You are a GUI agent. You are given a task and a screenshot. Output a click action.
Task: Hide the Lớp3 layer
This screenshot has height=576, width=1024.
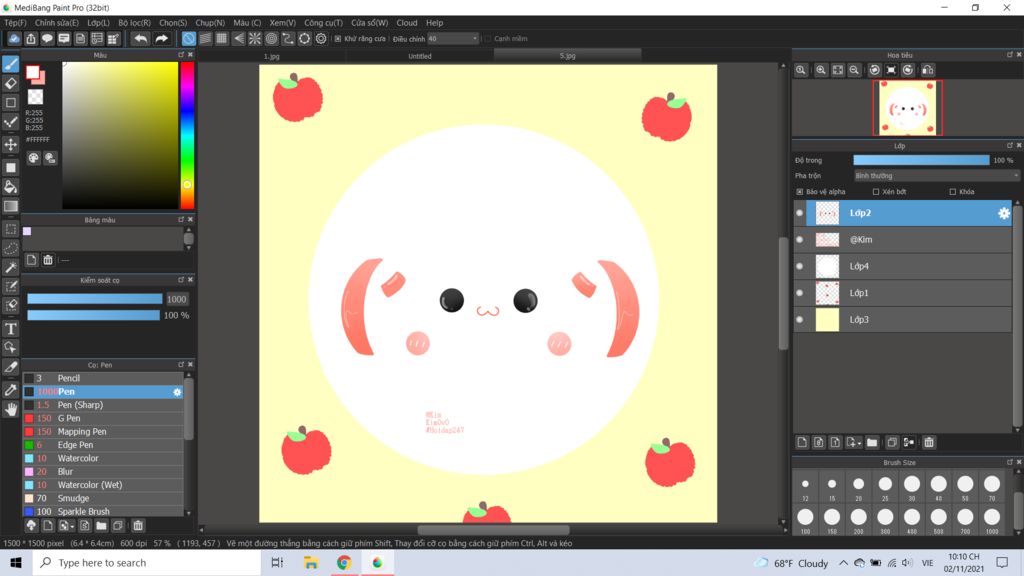coord(799,319)
